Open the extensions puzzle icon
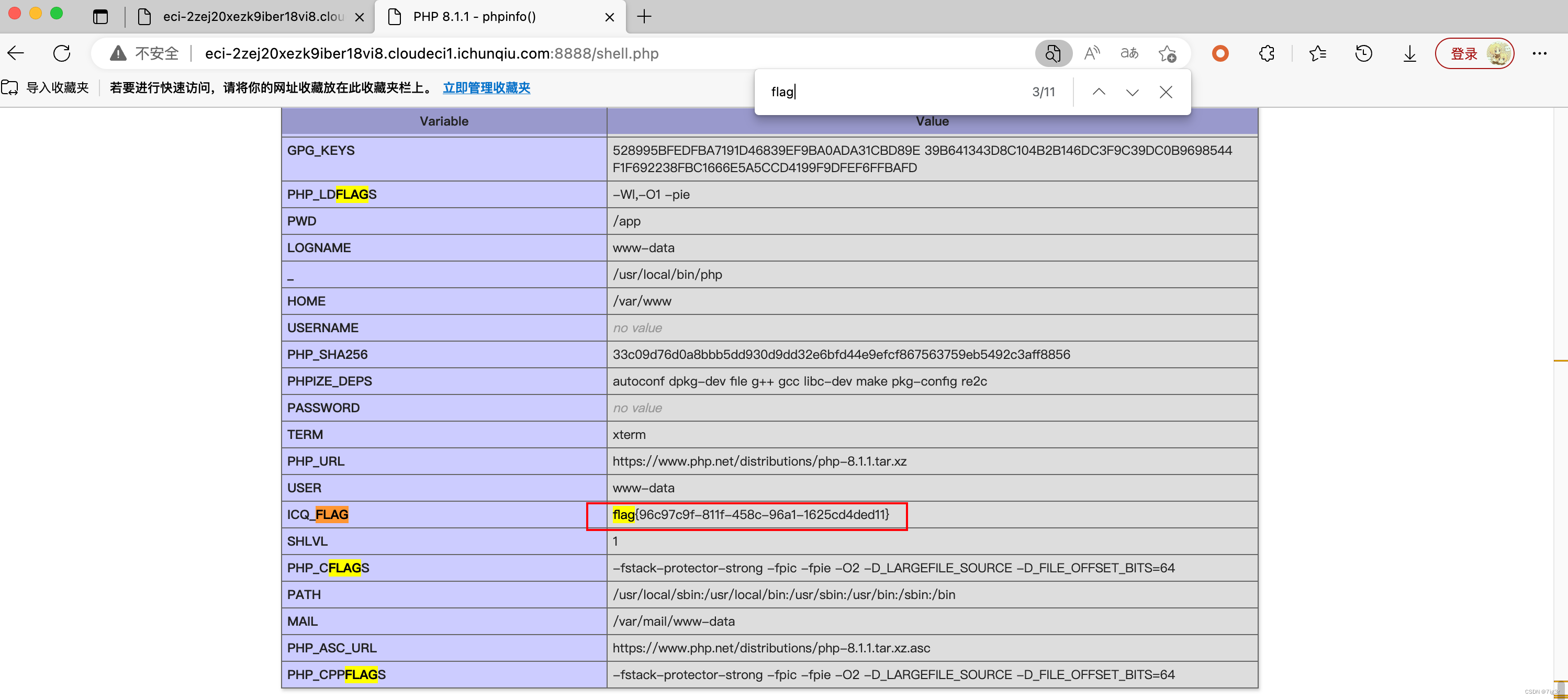1568x700 pixels. click(x=1267, y=53)
